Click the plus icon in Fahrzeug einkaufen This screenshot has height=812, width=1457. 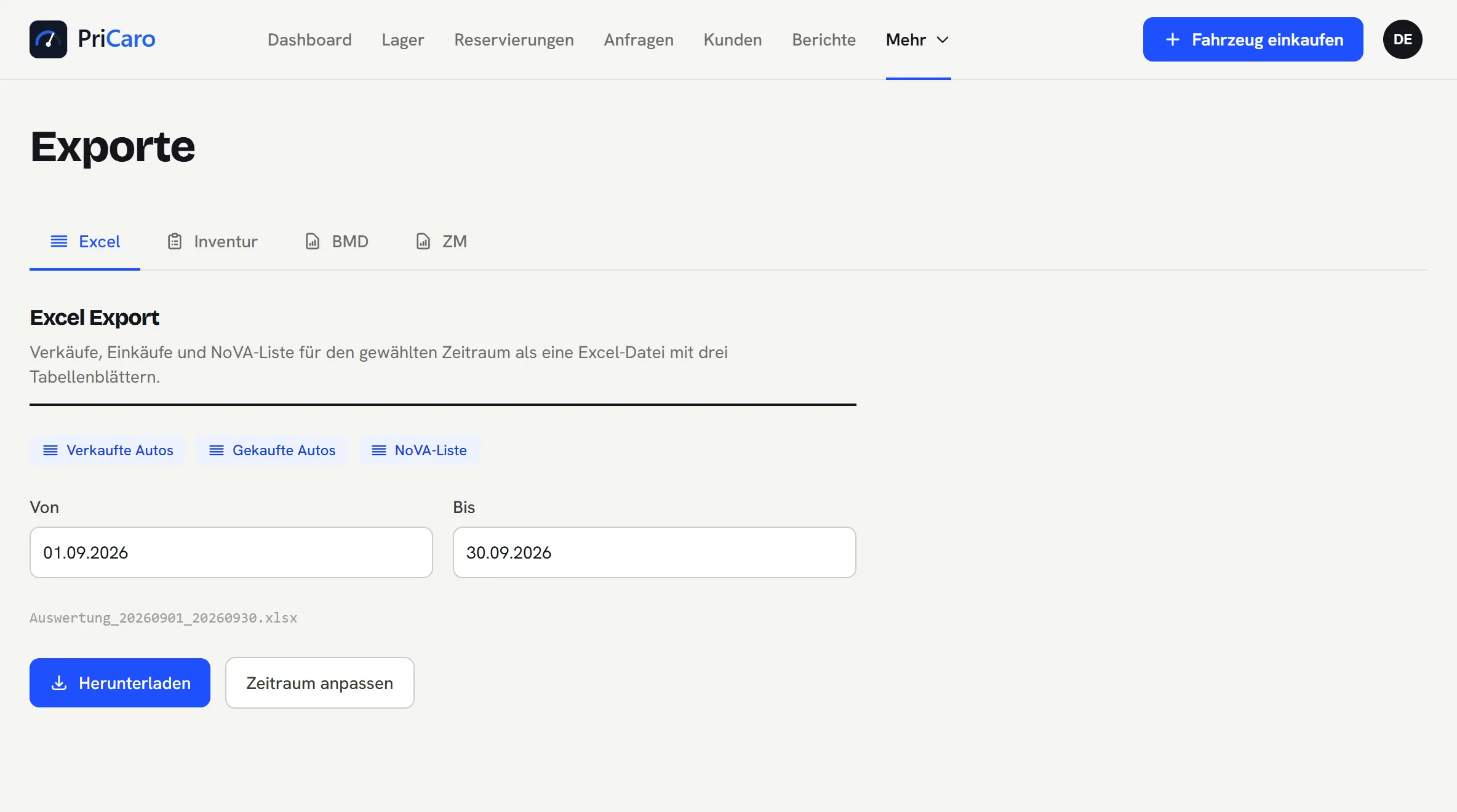1173,39
